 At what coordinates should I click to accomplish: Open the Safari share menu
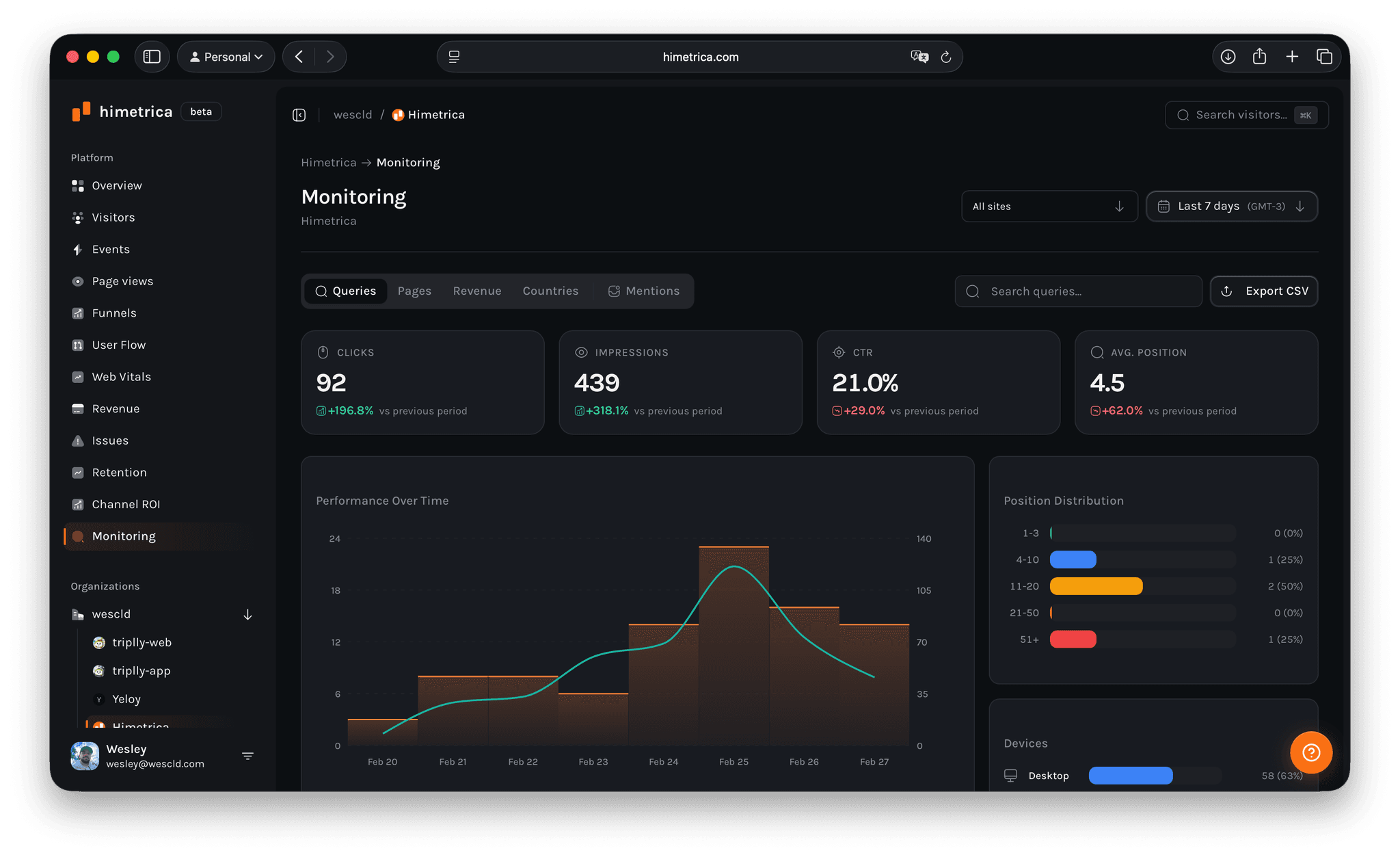pos(1260,56)
